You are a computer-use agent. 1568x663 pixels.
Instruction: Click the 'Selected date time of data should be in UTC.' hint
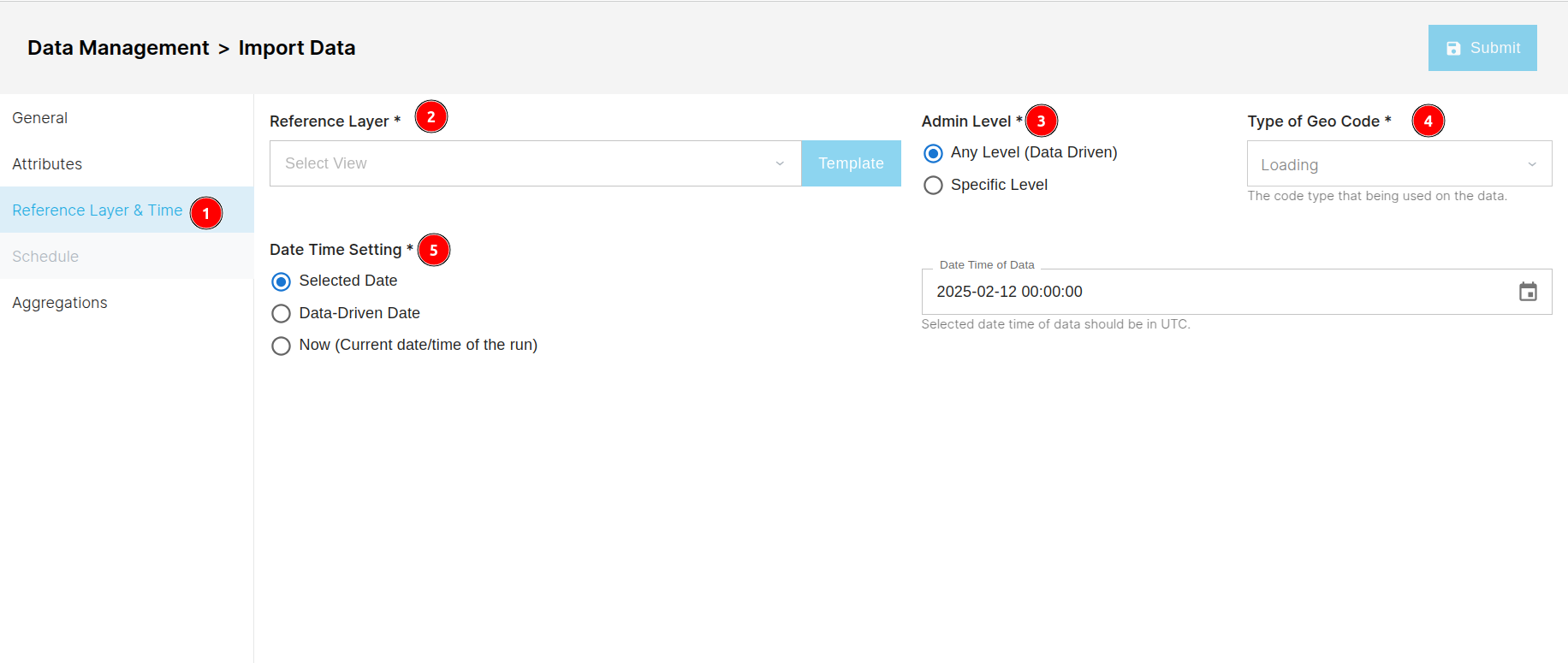coord(1055,324)
